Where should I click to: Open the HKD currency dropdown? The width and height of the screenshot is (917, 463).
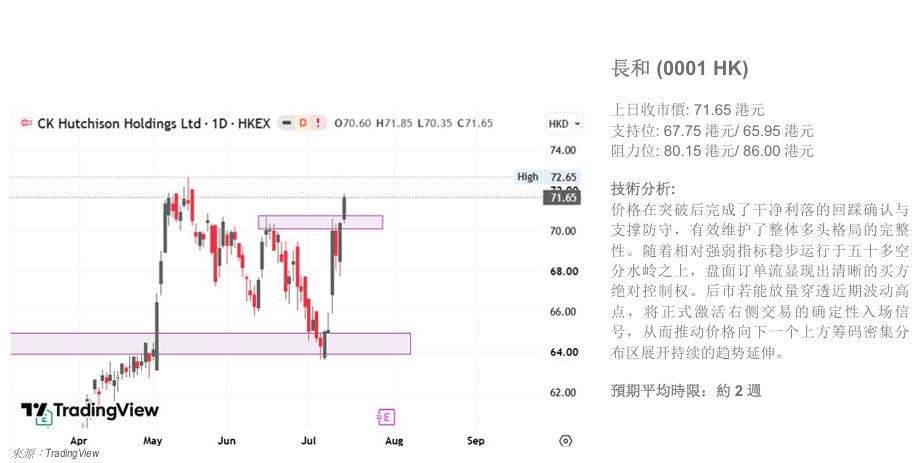564,124
